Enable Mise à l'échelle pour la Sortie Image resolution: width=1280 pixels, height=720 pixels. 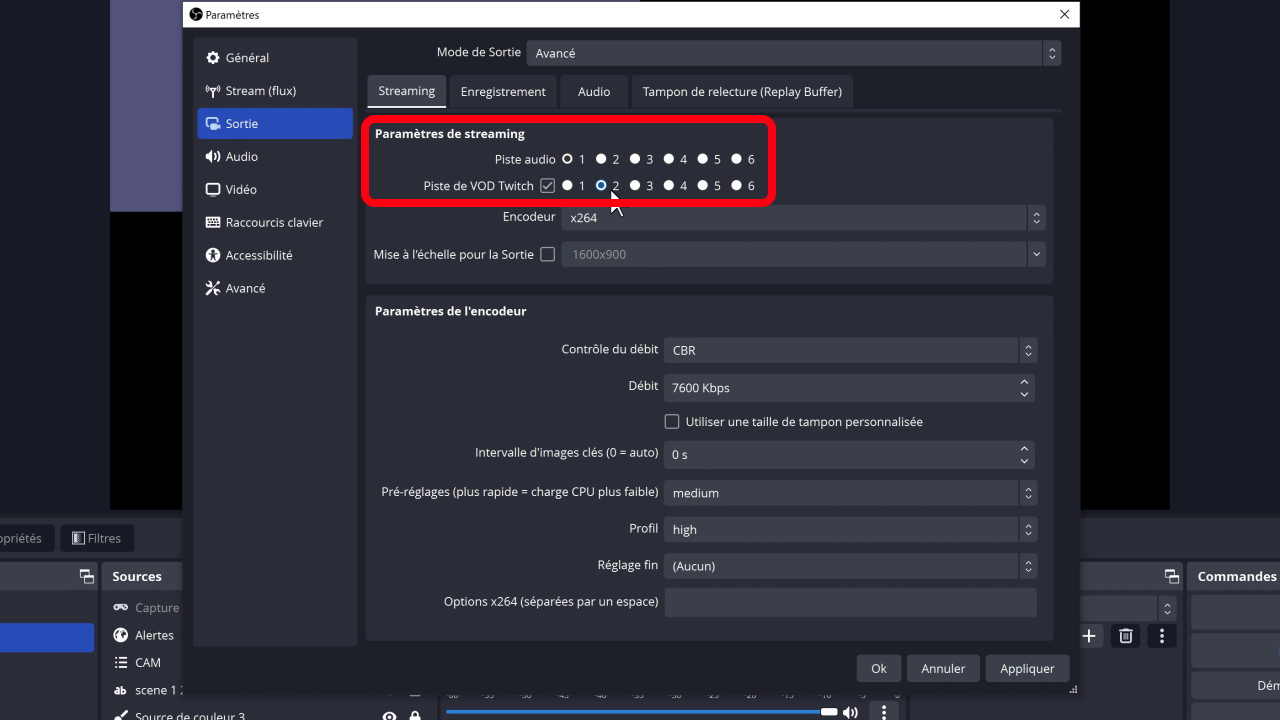[x=547, y=255]
